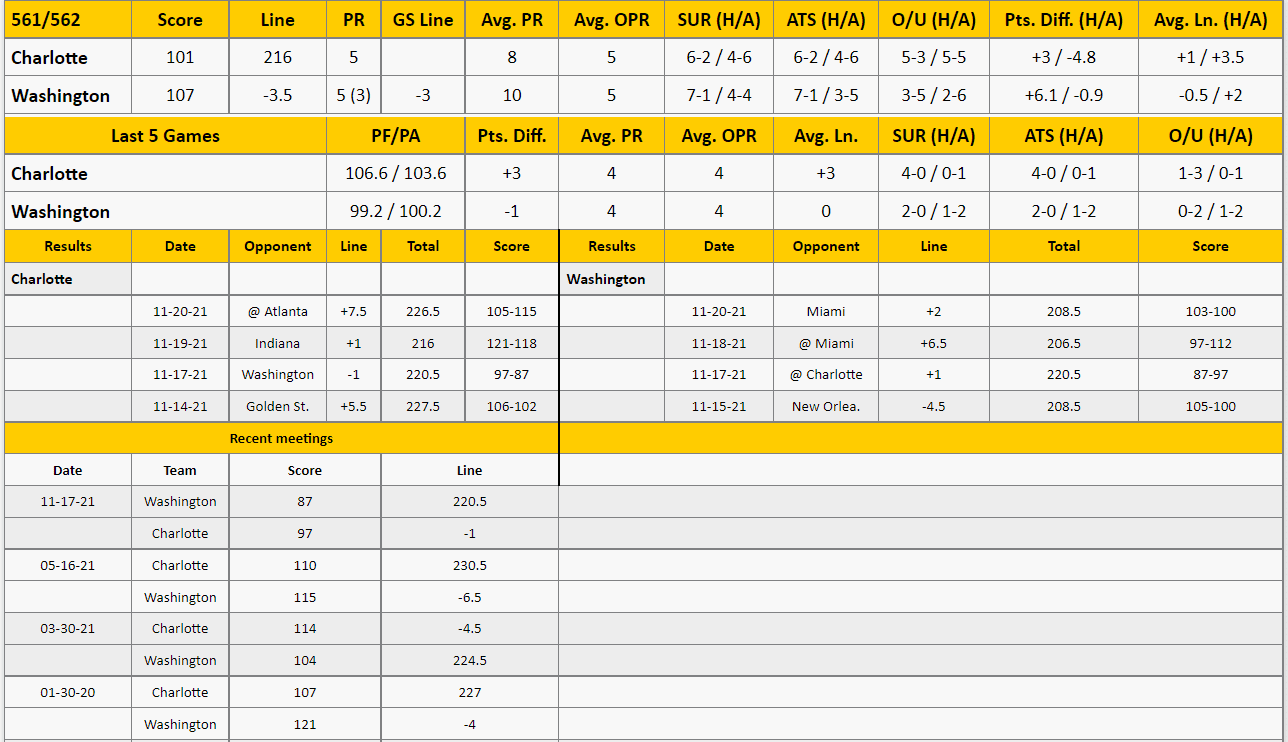Select the Washington results label cell

pyautogui.click(x=612, y=279)
